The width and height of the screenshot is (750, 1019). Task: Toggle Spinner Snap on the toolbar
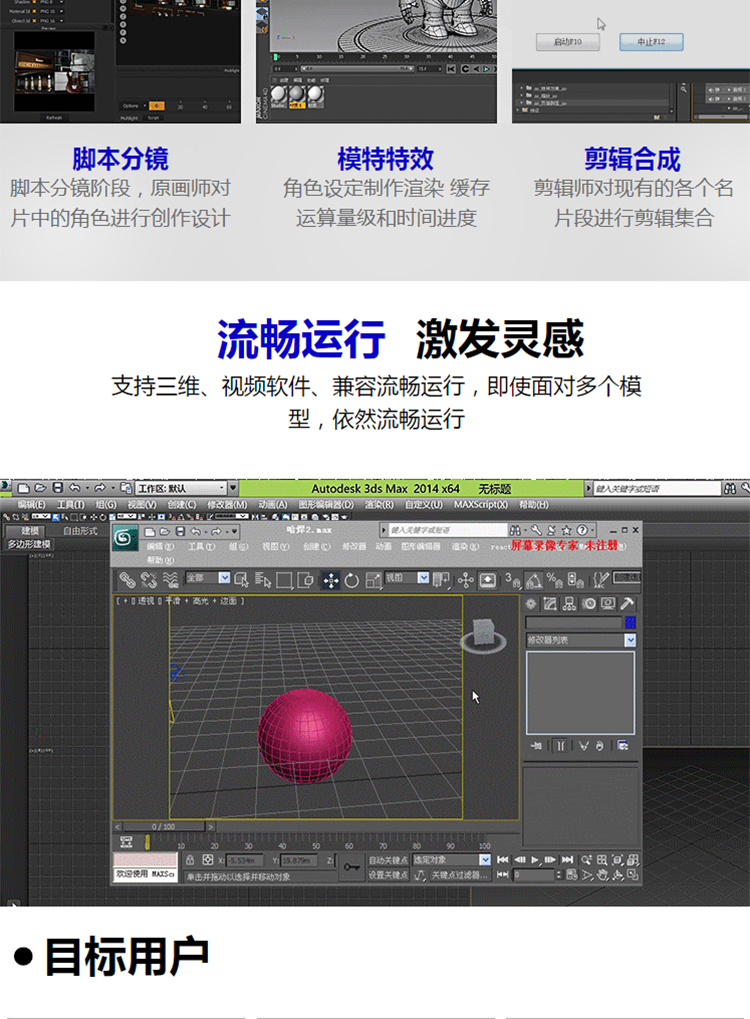[x=575, y=580]
